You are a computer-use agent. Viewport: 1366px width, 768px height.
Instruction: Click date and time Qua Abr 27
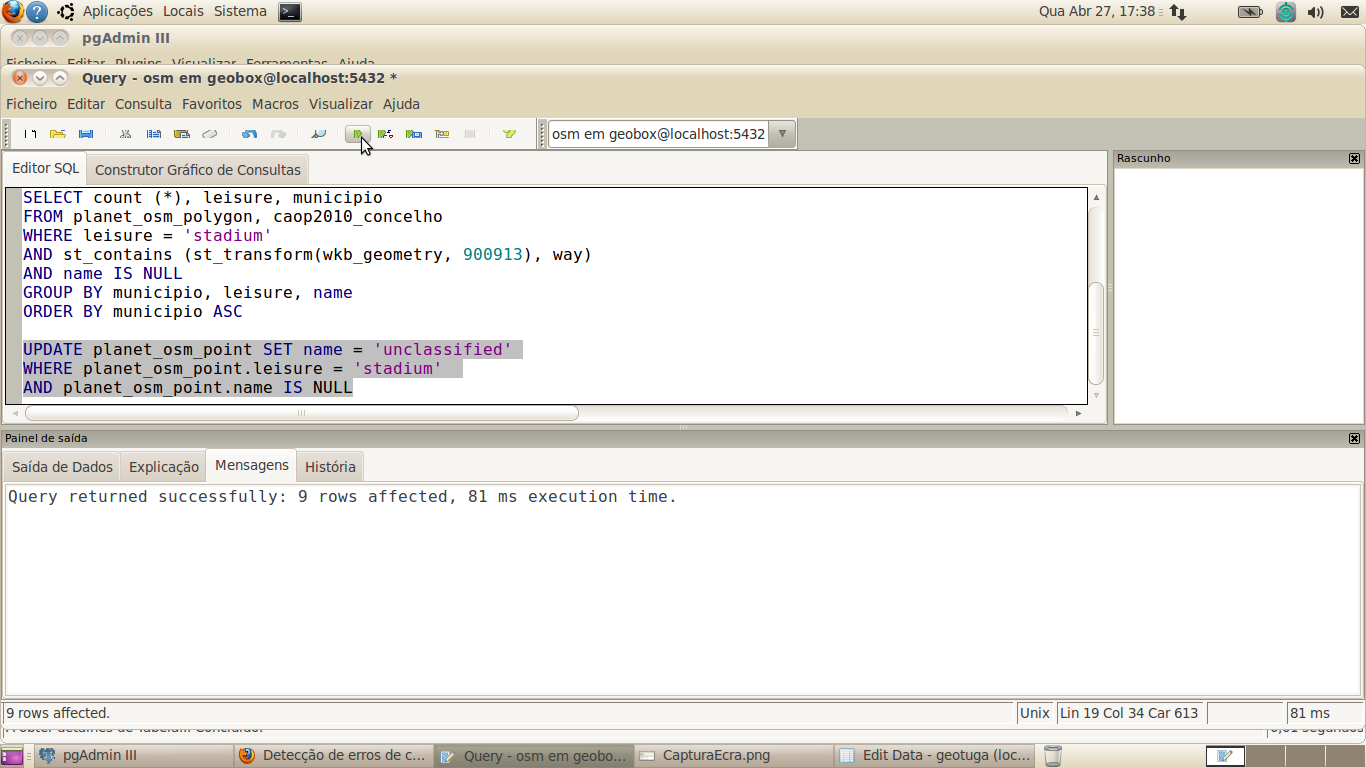[x=1097, y=11]
